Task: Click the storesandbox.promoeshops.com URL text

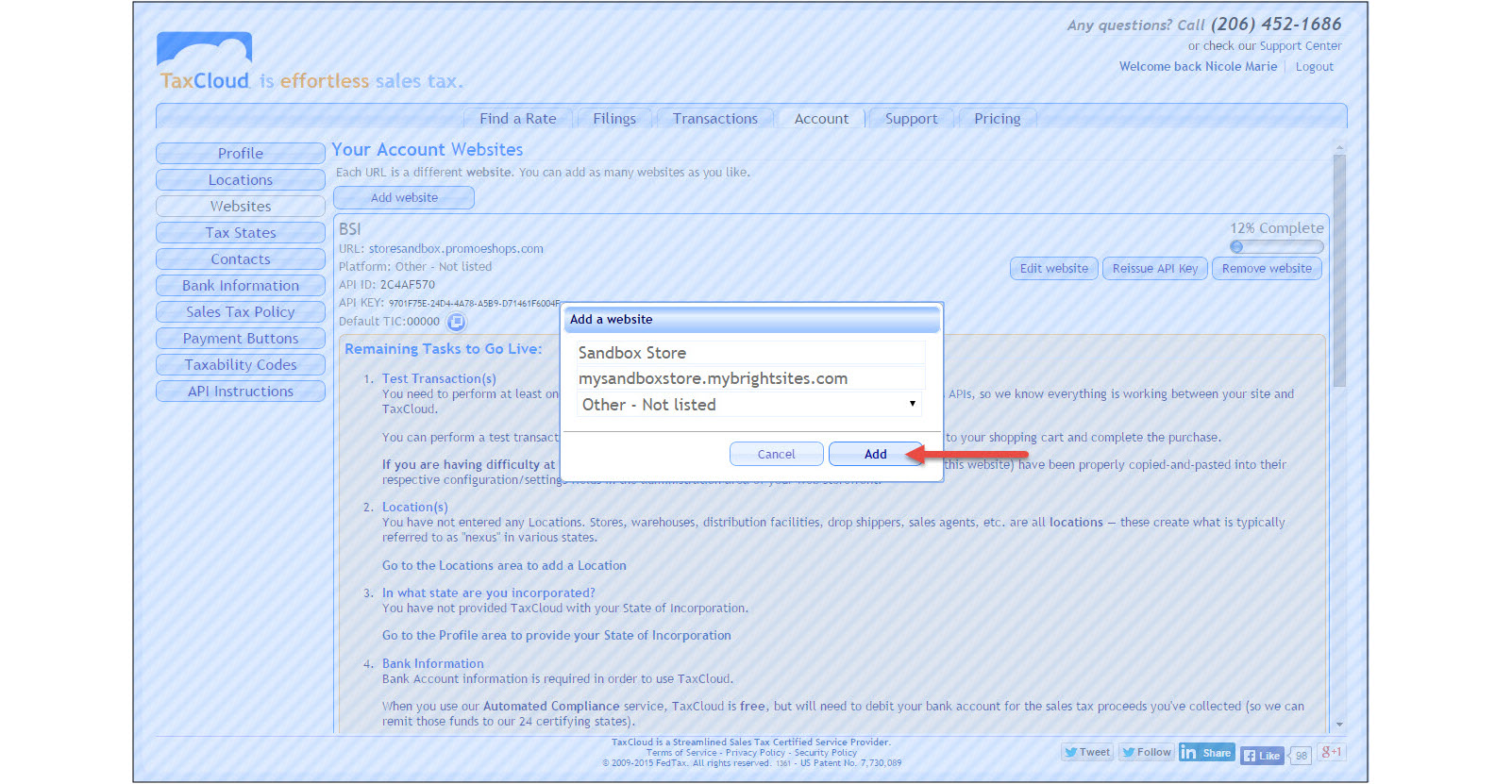Action: [456, 249]
